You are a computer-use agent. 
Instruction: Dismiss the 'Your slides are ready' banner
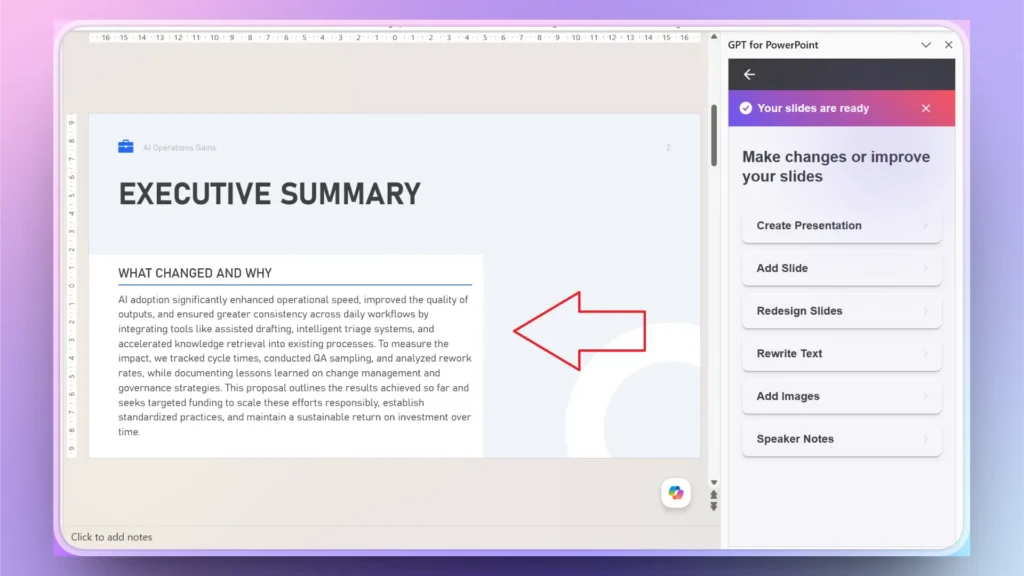pyautogui.click(x=925, y=108)
